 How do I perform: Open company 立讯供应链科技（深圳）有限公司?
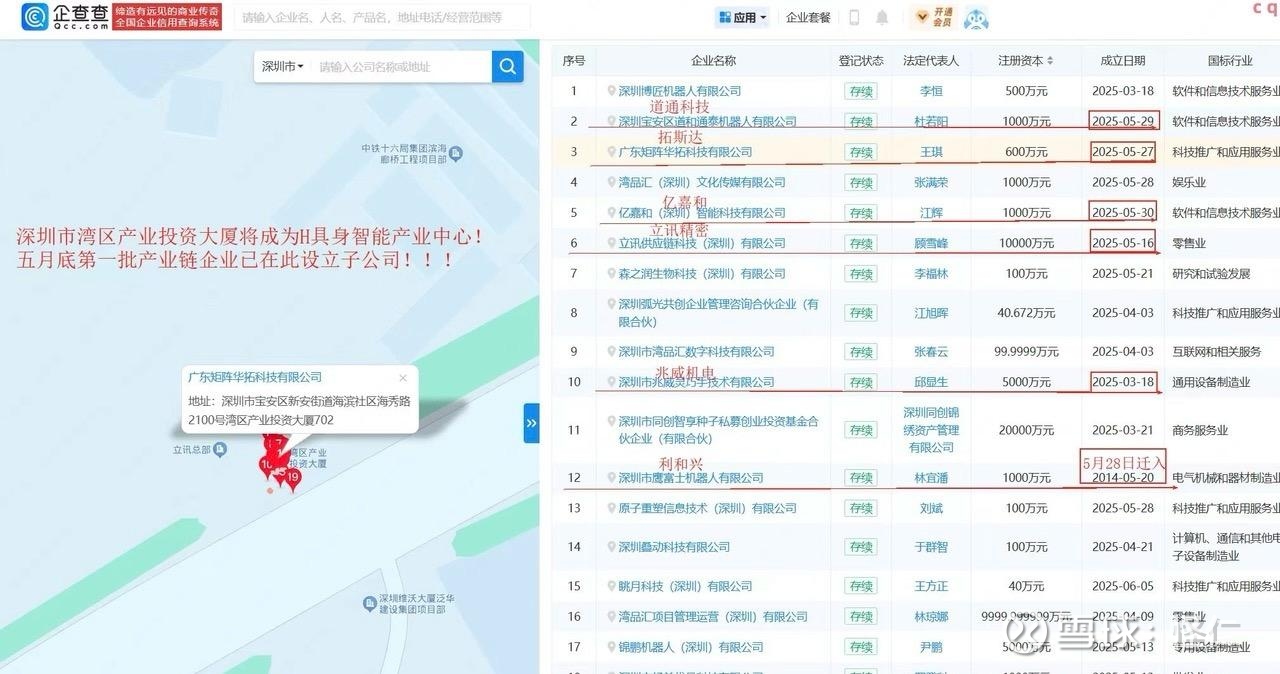(702, 243)
